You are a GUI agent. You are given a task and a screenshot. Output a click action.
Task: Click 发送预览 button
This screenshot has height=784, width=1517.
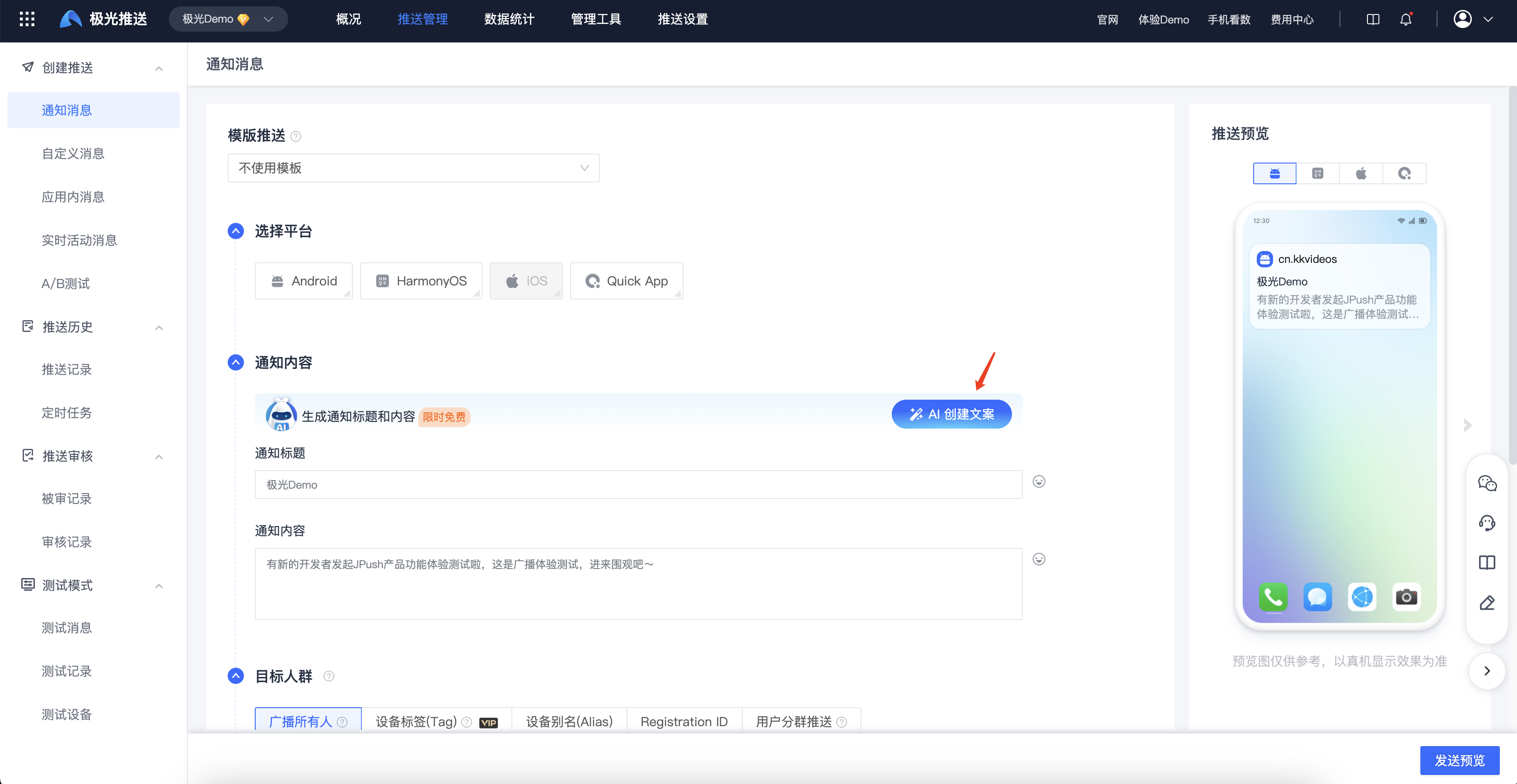[1460, 761]
